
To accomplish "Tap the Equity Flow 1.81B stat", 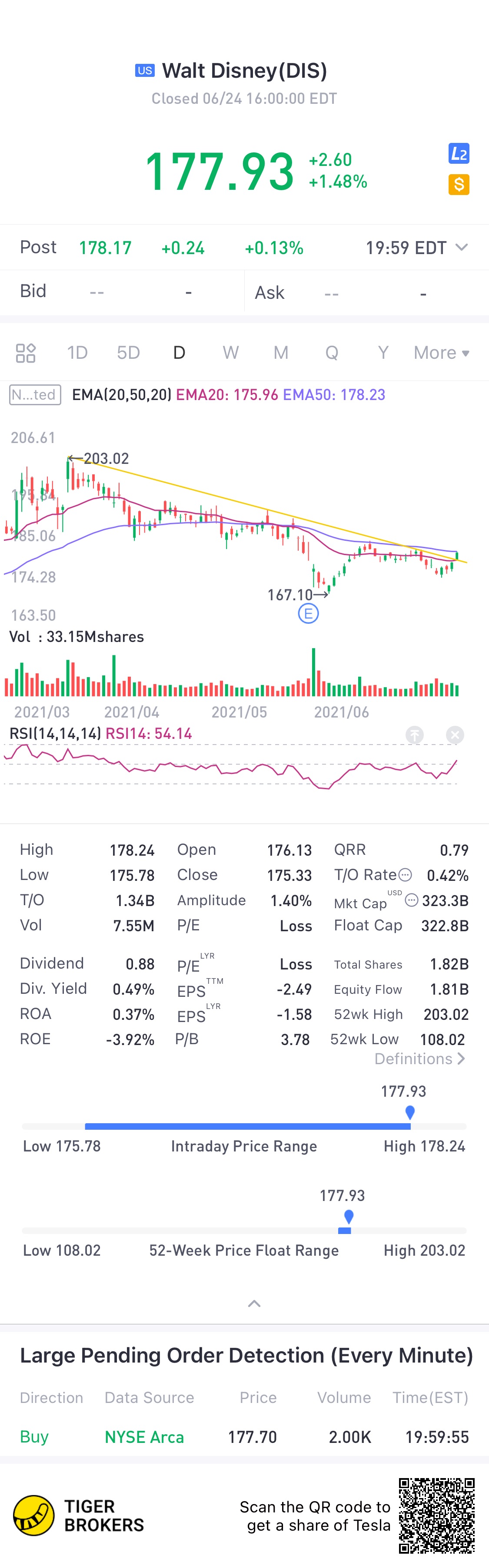I will point(401,989).
